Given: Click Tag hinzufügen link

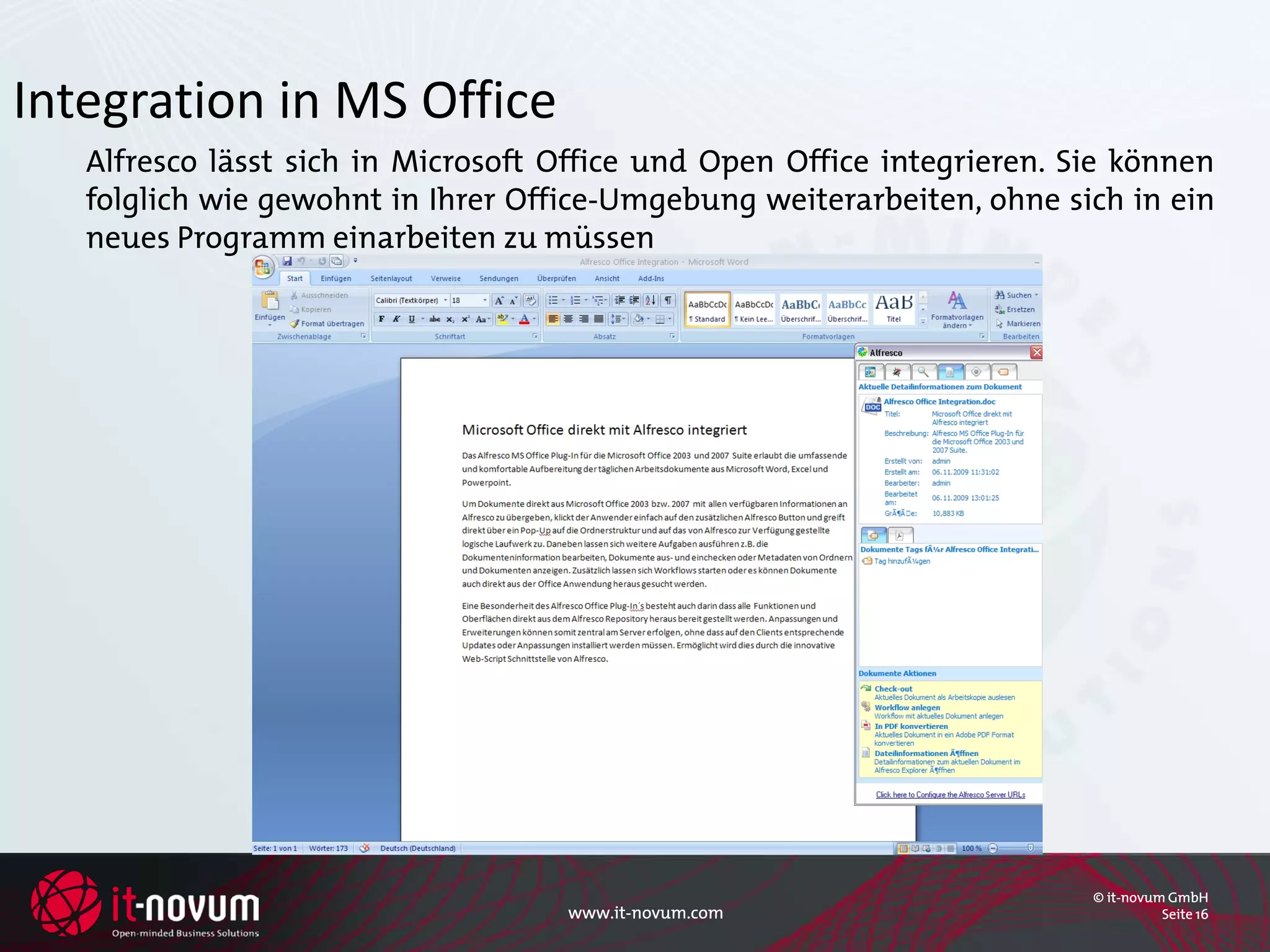Looking at the screenshot, I should [902, 561].
